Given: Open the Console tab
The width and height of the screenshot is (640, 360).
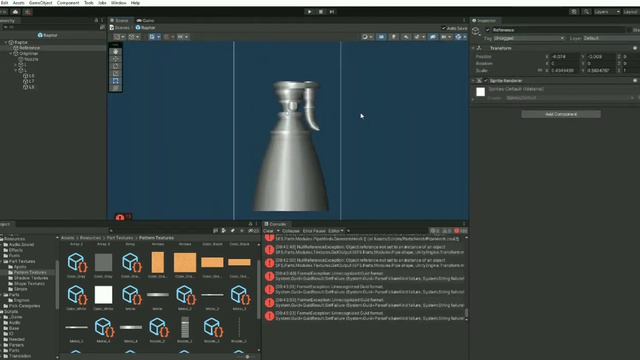Looking at the screenshot, I should [x=276, y=224].
